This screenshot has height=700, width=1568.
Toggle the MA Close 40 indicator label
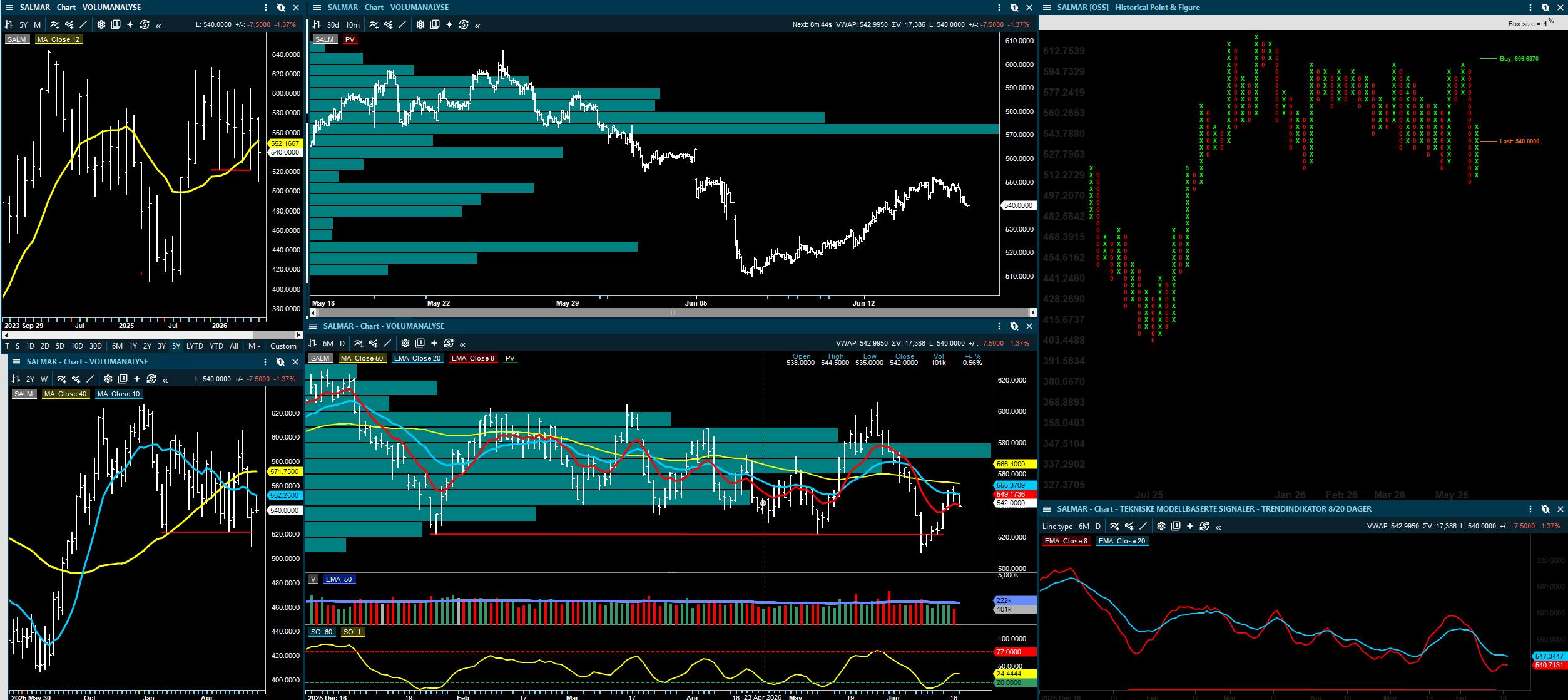66,394
